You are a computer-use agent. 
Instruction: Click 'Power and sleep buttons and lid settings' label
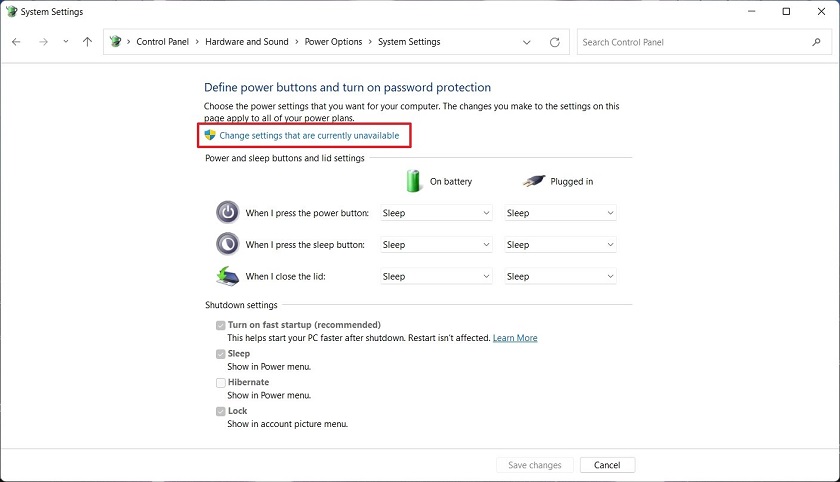coord(284,158)
